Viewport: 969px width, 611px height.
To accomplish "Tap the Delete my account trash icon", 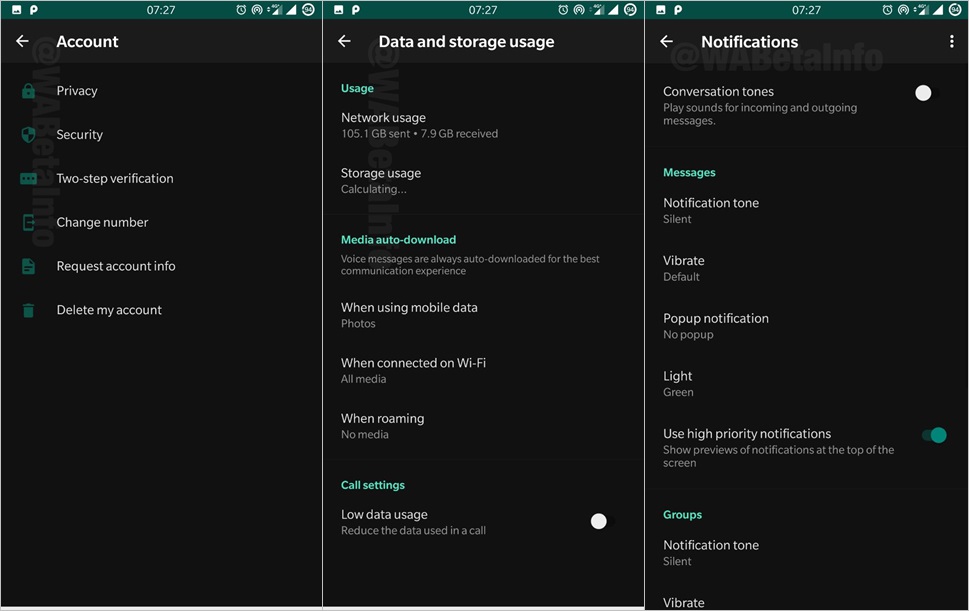I will click(28, 311).
